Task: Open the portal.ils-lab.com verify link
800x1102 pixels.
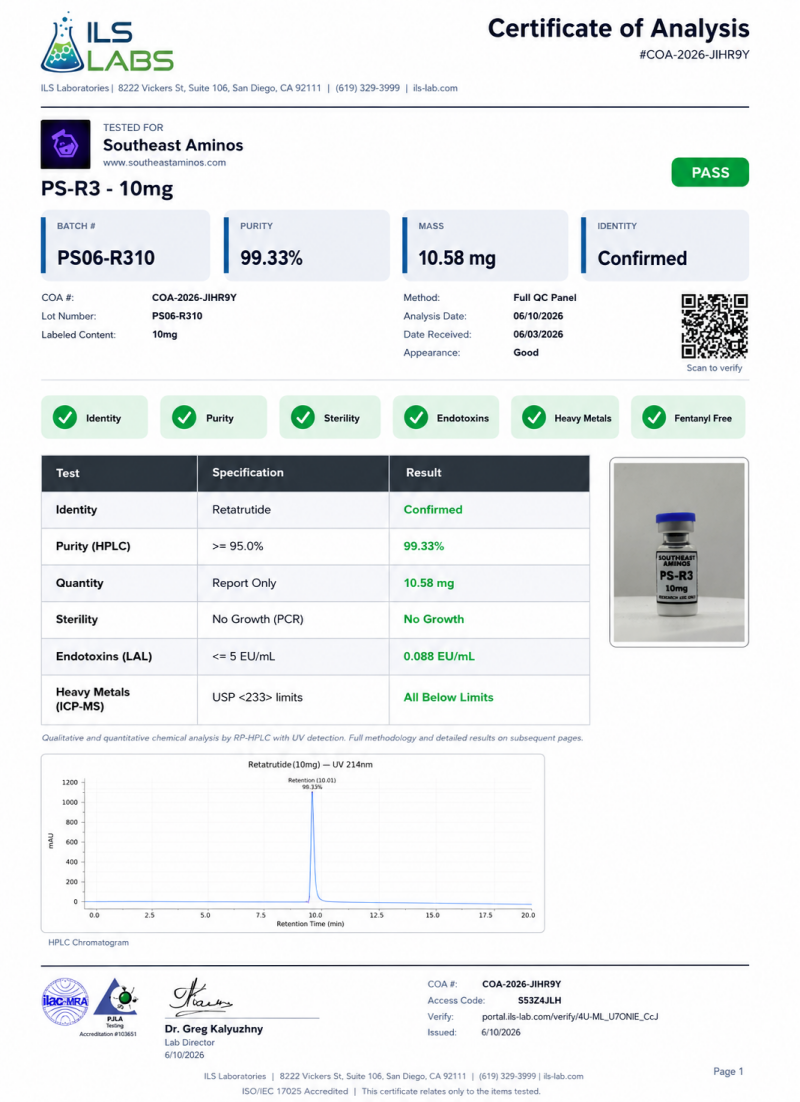Action: pos(570,1016)
